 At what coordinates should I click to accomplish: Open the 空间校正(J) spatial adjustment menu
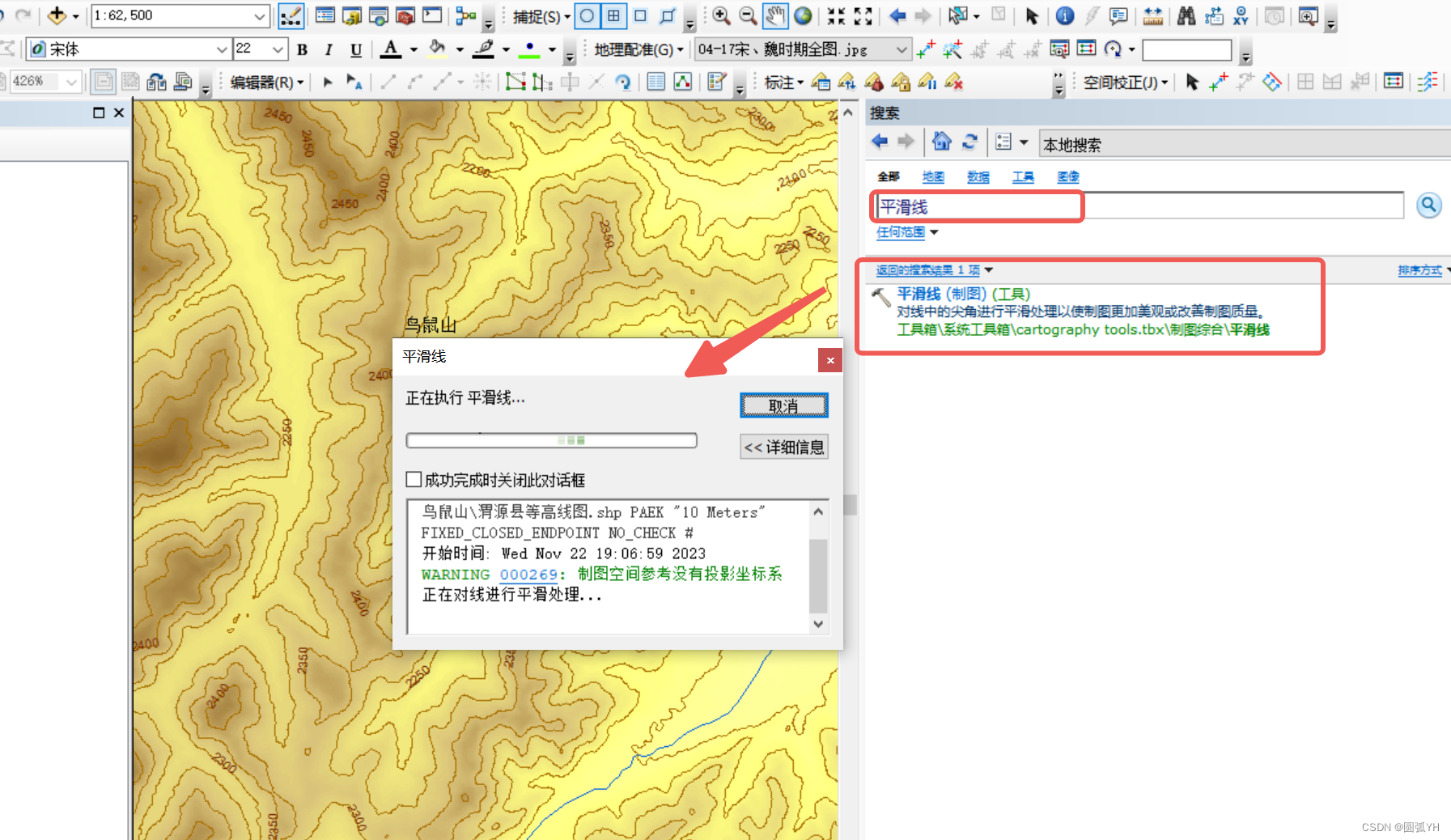(1126, 82)
